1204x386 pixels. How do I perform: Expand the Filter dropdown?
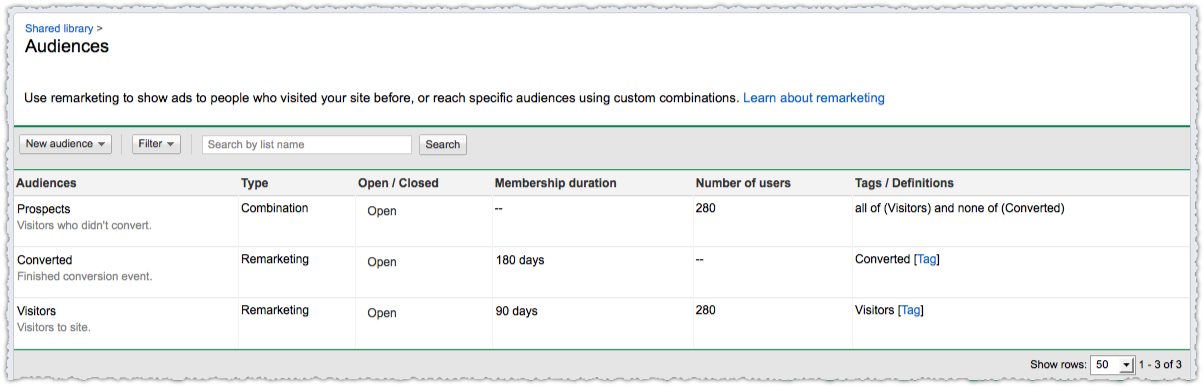tap(157, 144)
